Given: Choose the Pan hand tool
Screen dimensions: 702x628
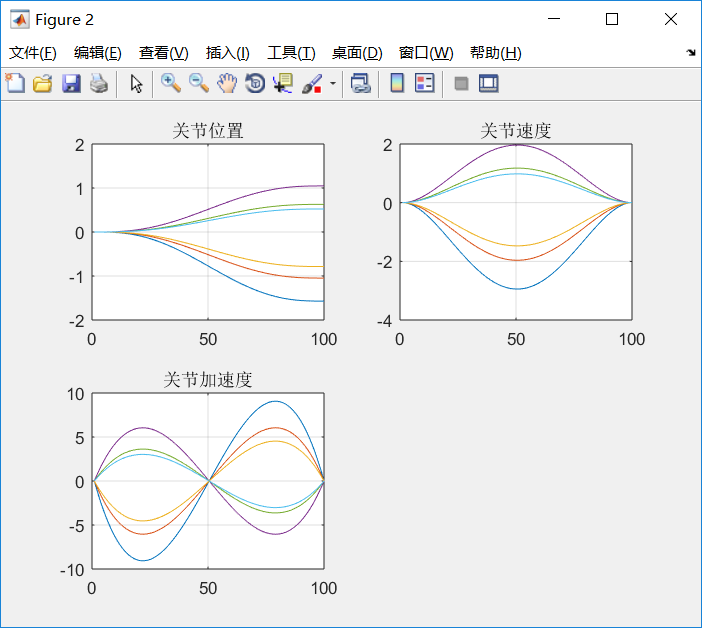Looking at the screenshot, I should (x=227, y=84).
